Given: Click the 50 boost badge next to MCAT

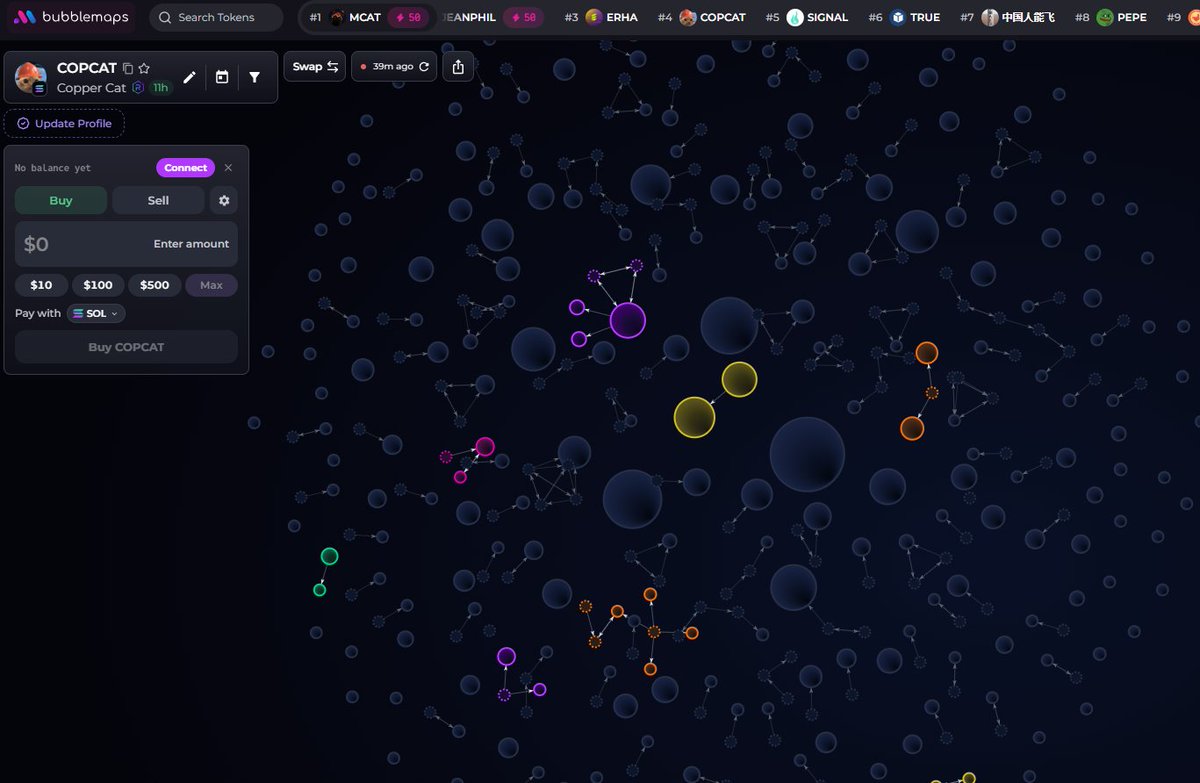Looking at the screenshot, I should point(409,17).
